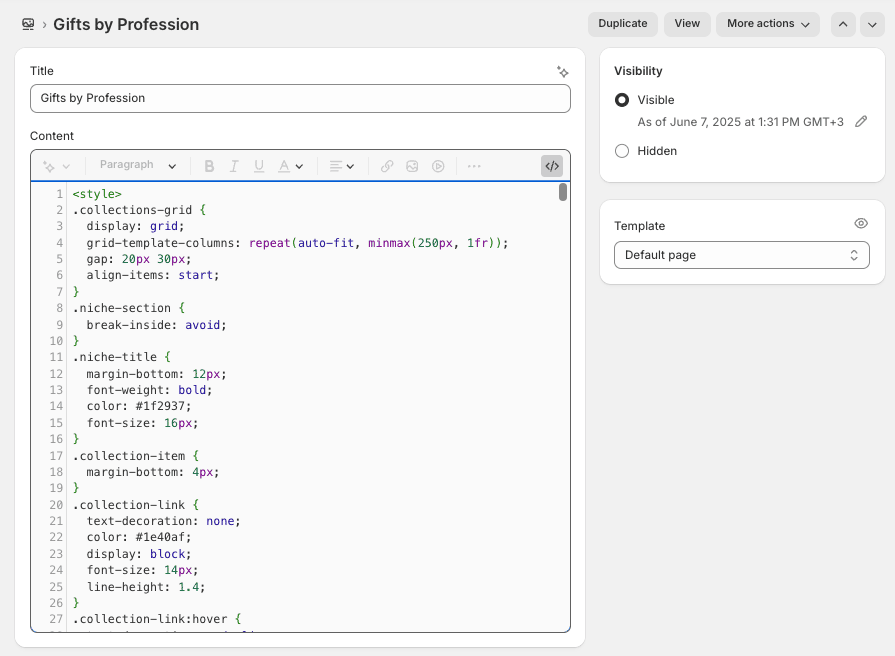The width and height of the screenshot is (895, 656).
Task: Toggle bold formatting in the editor toolbar
Action: pyautogui.click(x=209, y=166)
